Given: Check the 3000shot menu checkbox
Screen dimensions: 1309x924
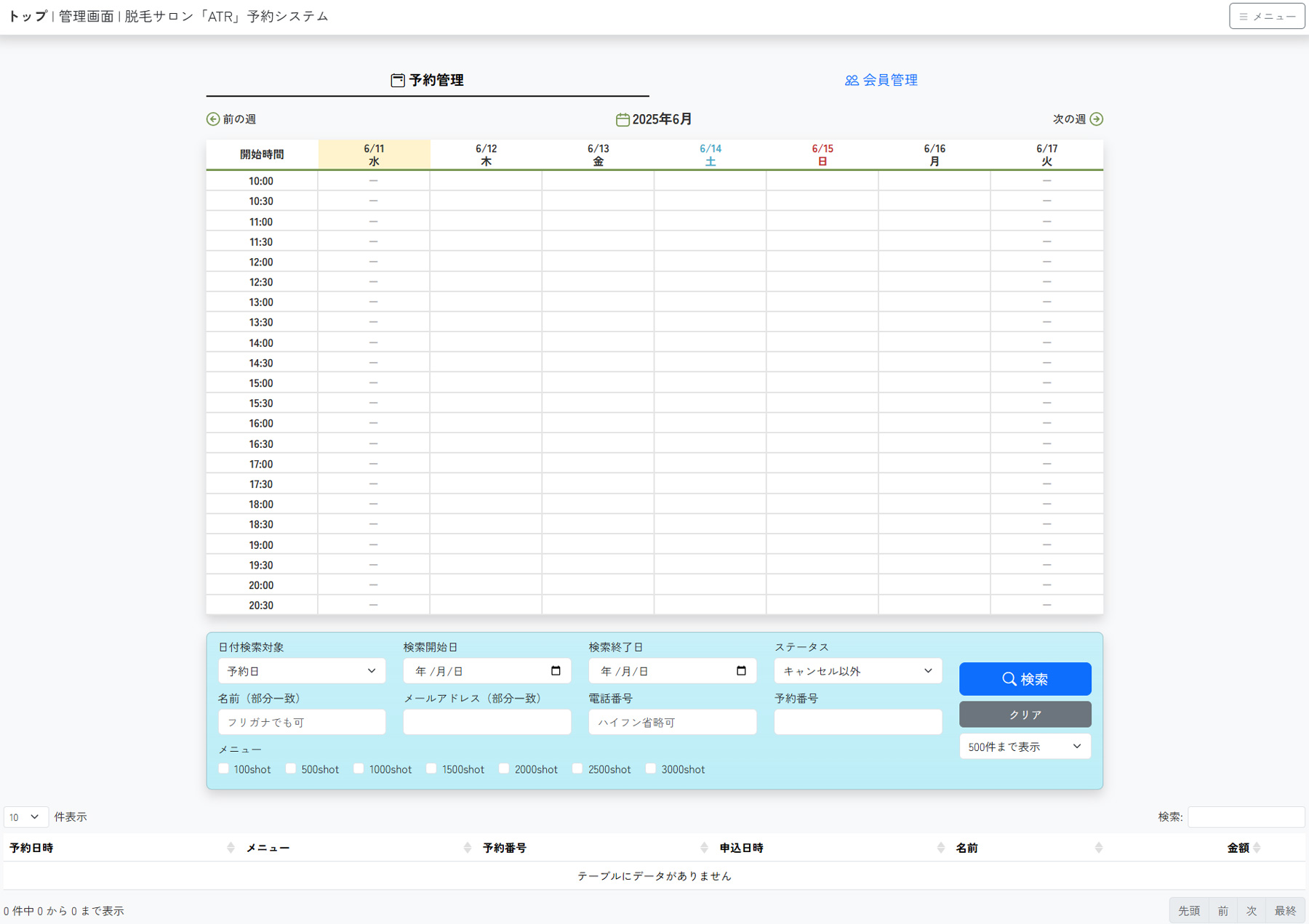Looking at the screenshot, I should click(651, 768).
